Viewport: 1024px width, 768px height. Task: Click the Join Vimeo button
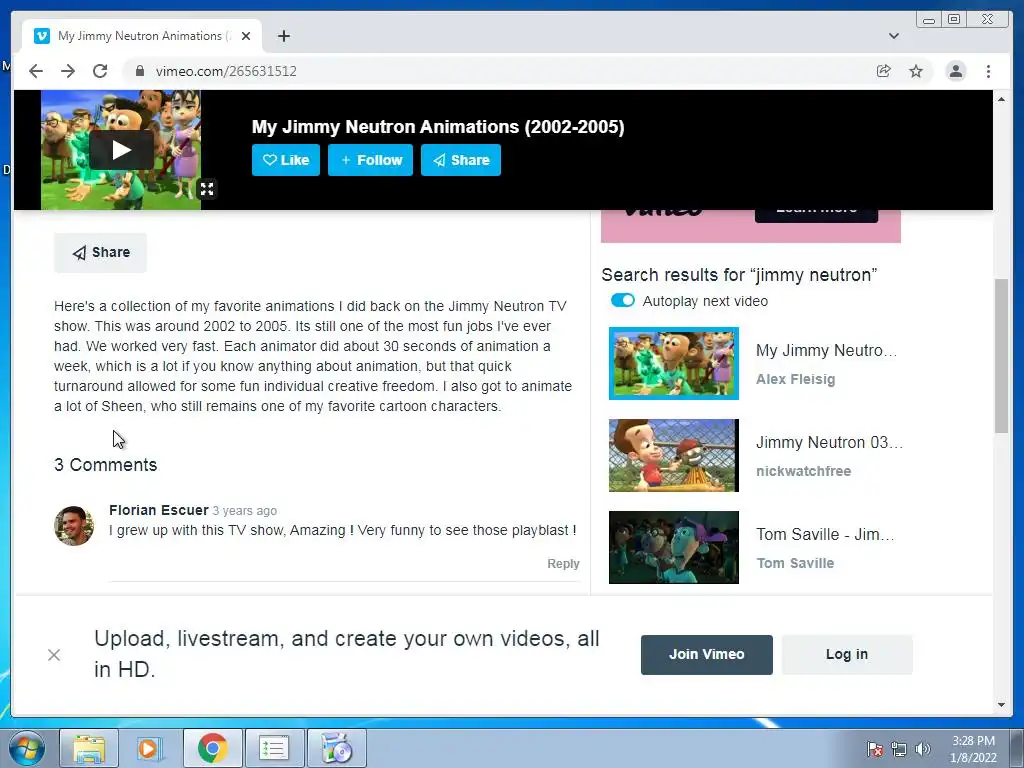coord(707,654)
